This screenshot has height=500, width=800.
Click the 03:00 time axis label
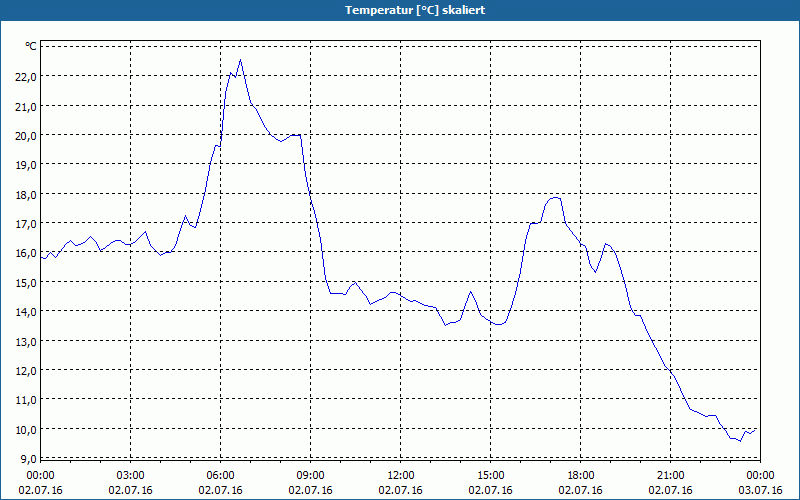coord(131,476)
